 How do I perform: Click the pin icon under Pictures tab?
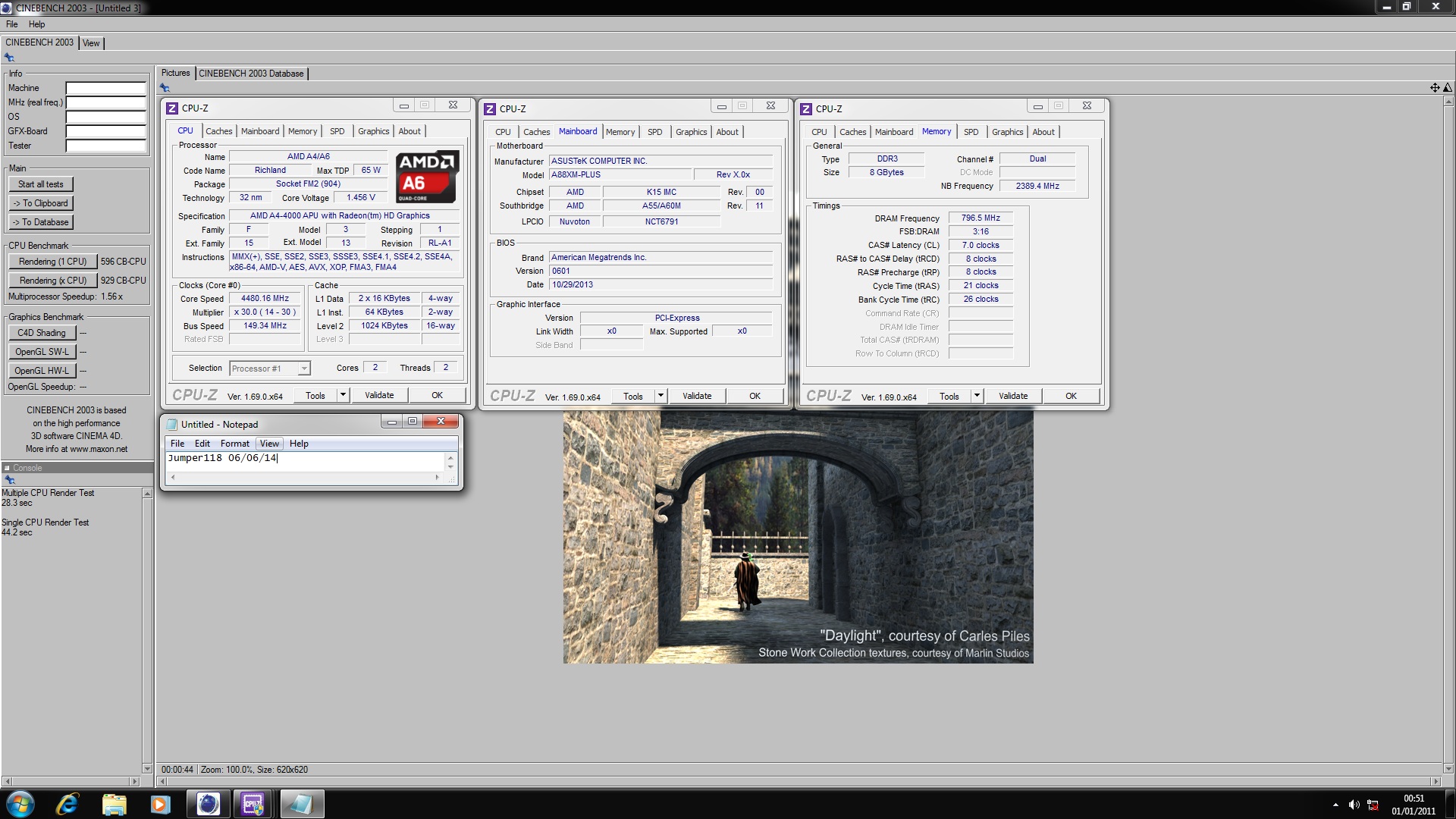click(165, 88)
